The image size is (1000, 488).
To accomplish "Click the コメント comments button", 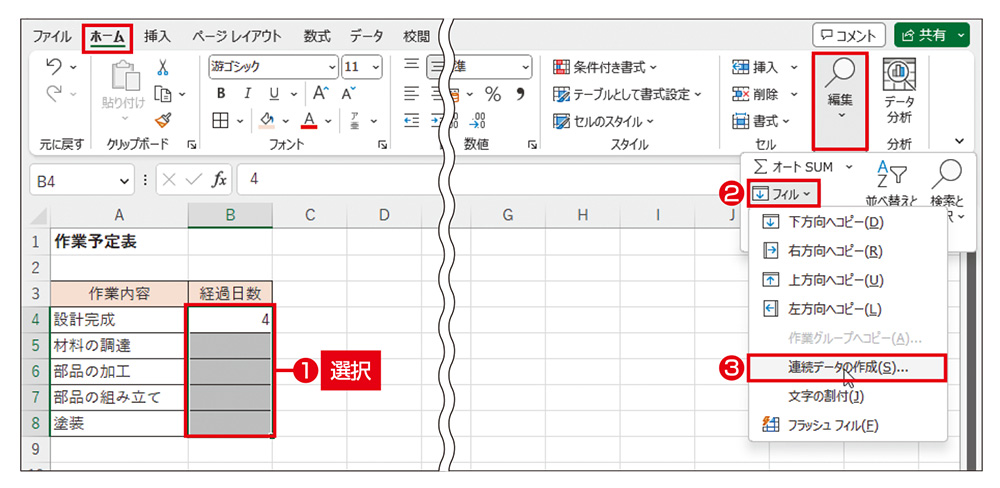I will click(x=848, y=36).
